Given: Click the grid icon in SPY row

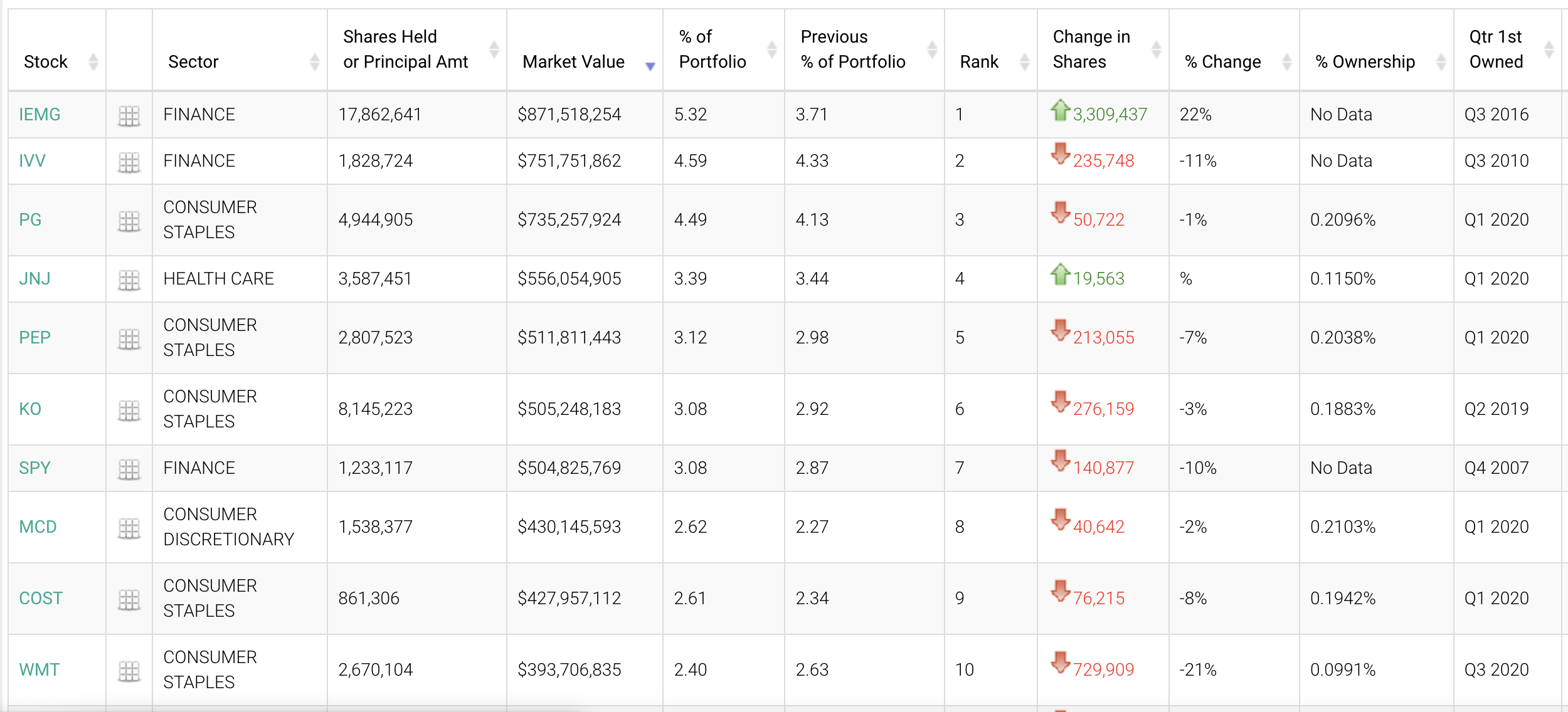Looking at the screenshot, I should (129, 469).
